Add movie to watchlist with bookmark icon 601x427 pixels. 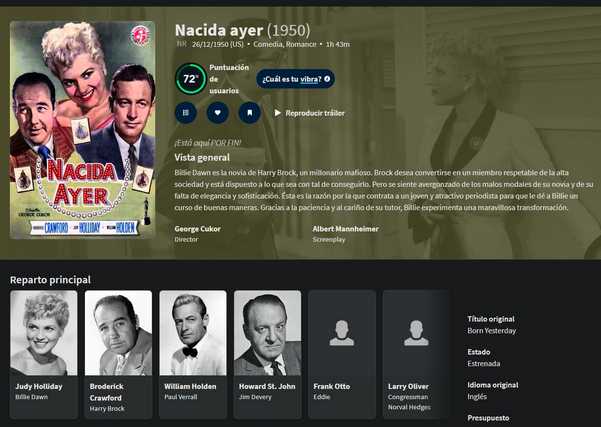tap(250, 113)
